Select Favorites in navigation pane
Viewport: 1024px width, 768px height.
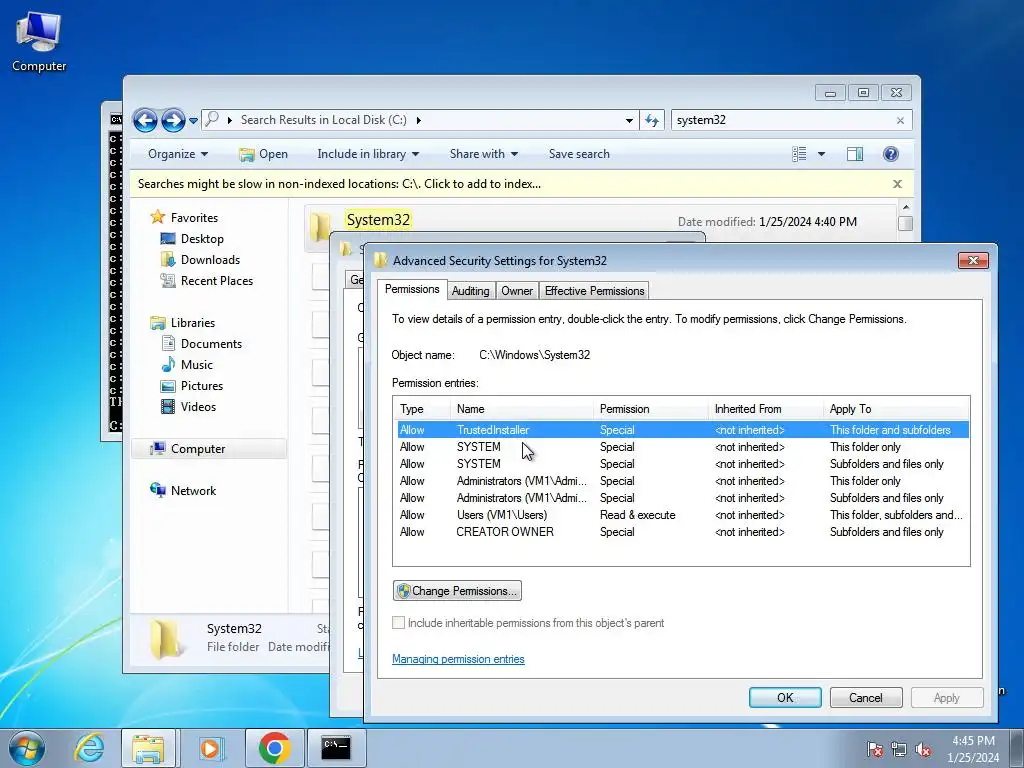194,218
